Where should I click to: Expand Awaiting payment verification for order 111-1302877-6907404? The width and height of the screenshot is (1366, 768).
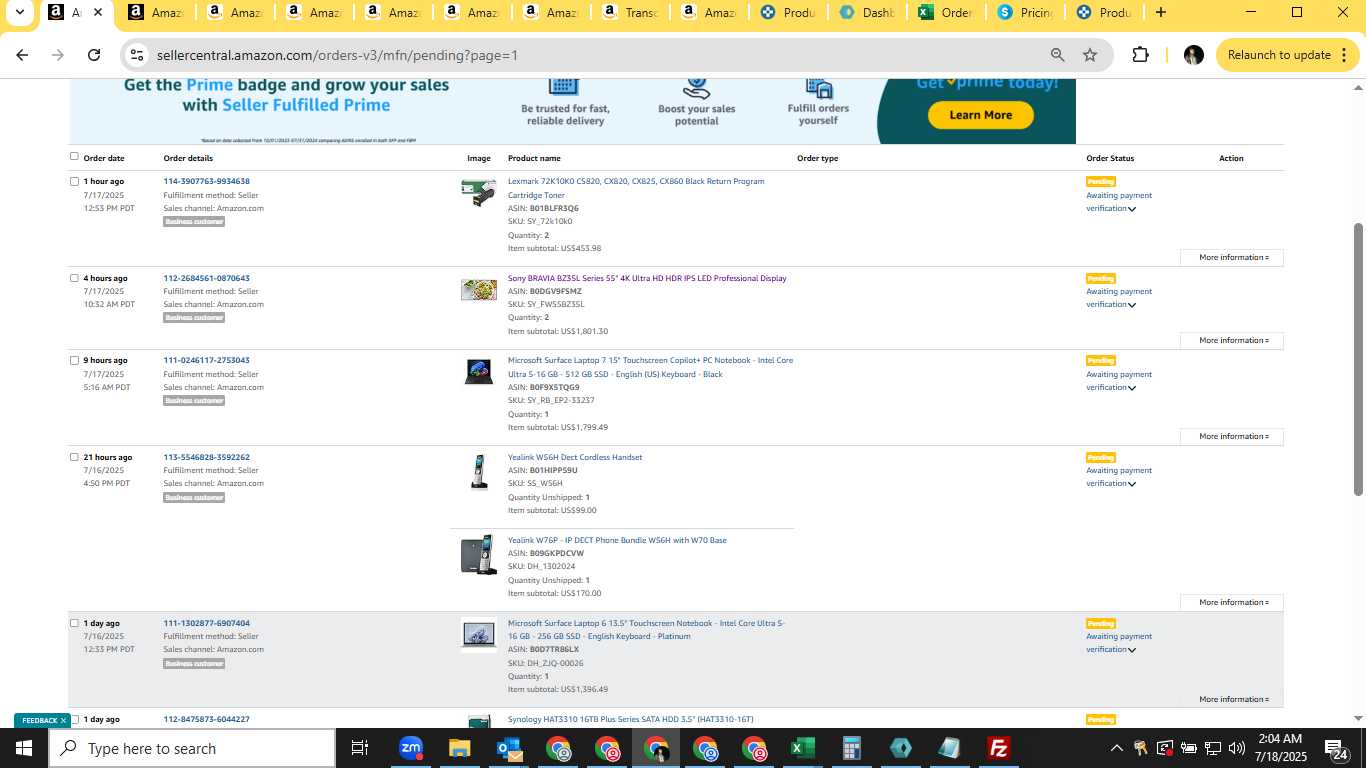[1132, 650]
